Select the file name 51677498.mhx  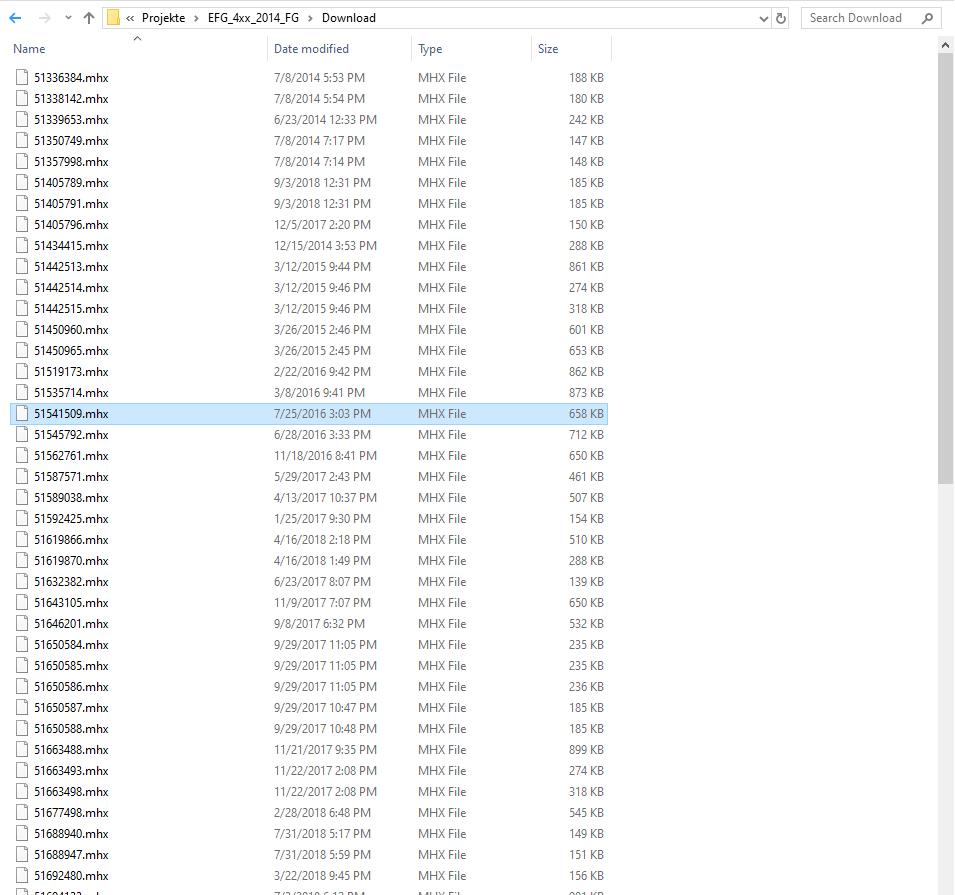tap(71, 813)
